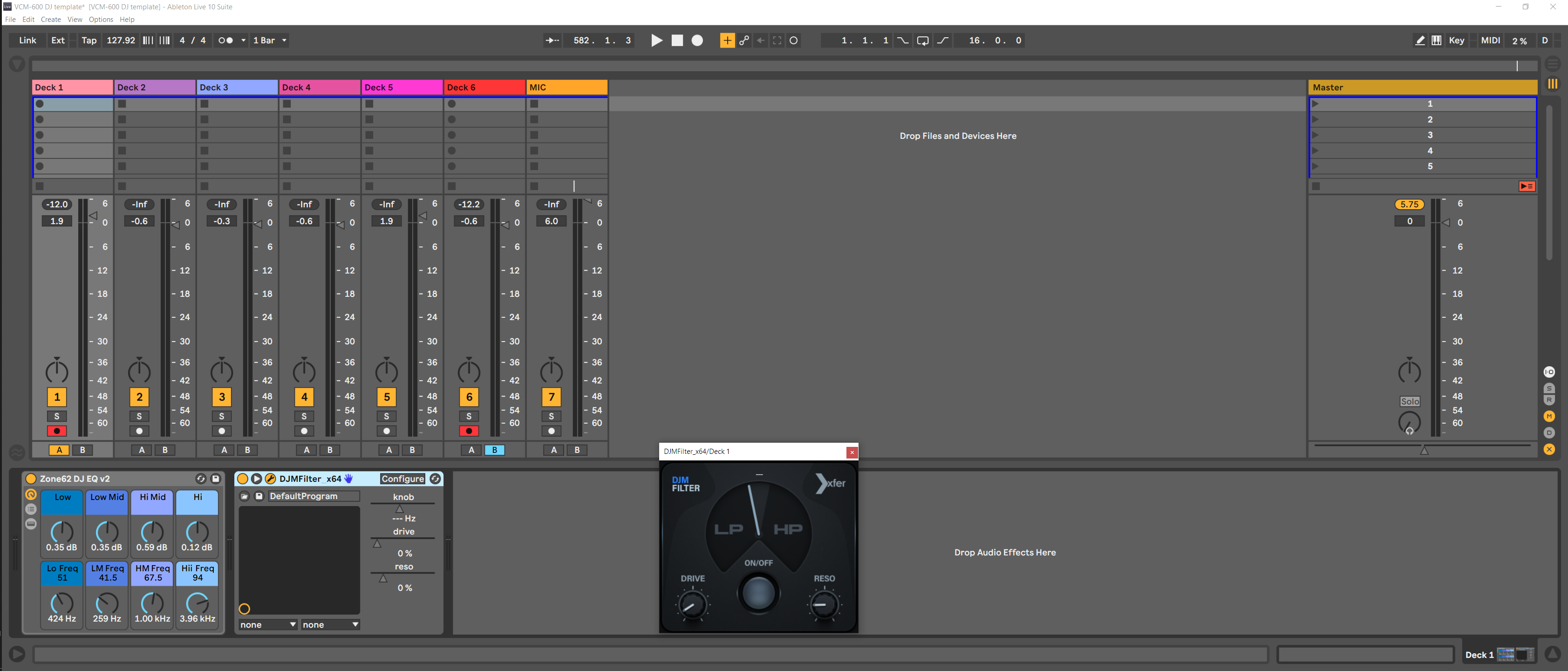The width and height of the screenshot is (1568, 671).
Task: Launch Master scene 3
Action: [x=1316, y=135]
